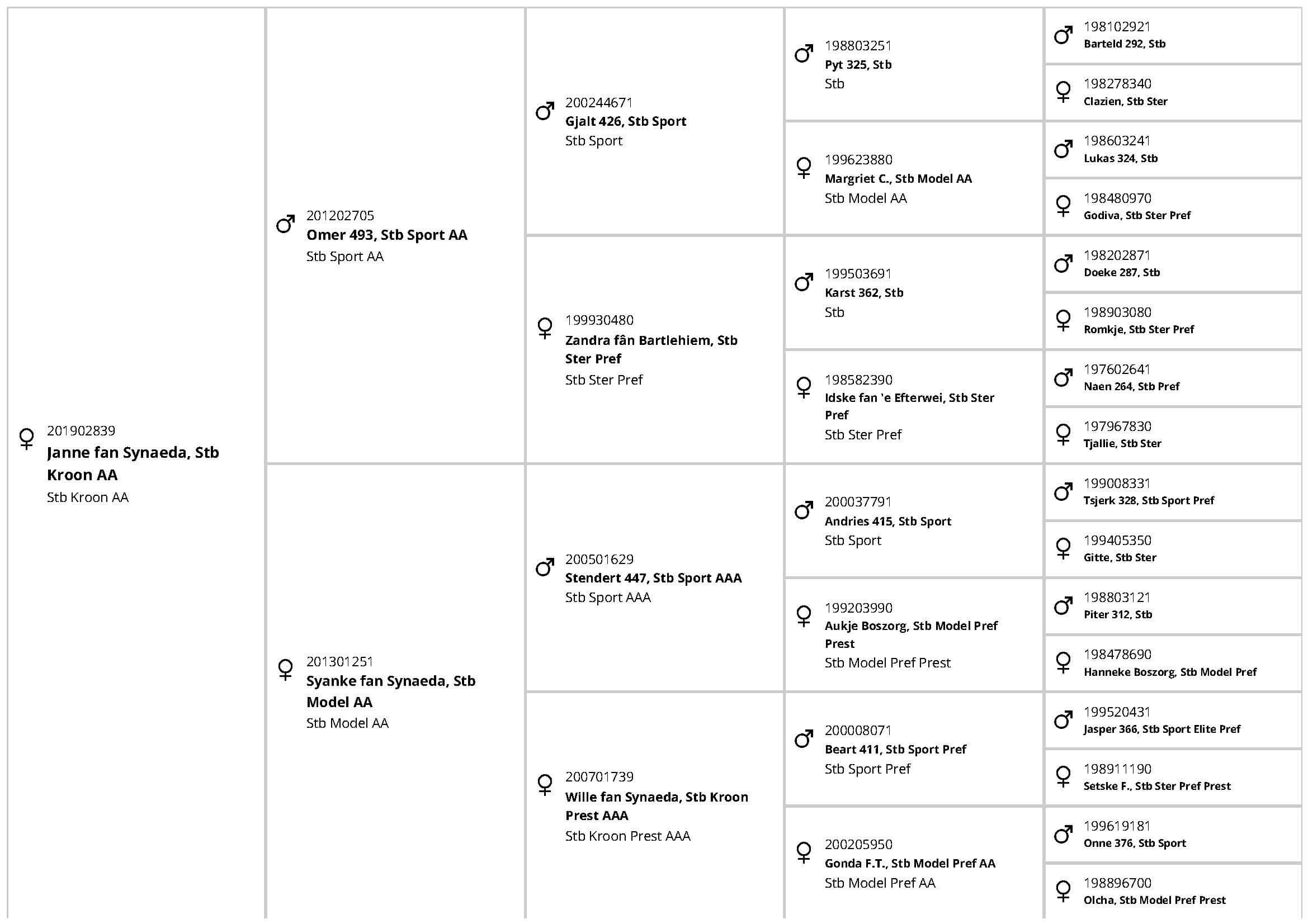Image resolution: width=1308 pixels, height=924 pixels.
Task: Click the male icon beside Pyt 325
Action: 804,54
